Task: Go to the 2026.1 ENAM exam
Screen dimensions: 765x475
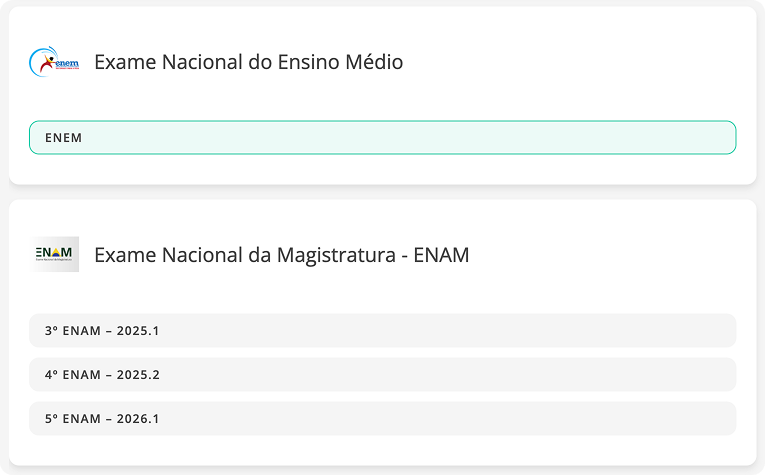Action: (x=382, y=418)
